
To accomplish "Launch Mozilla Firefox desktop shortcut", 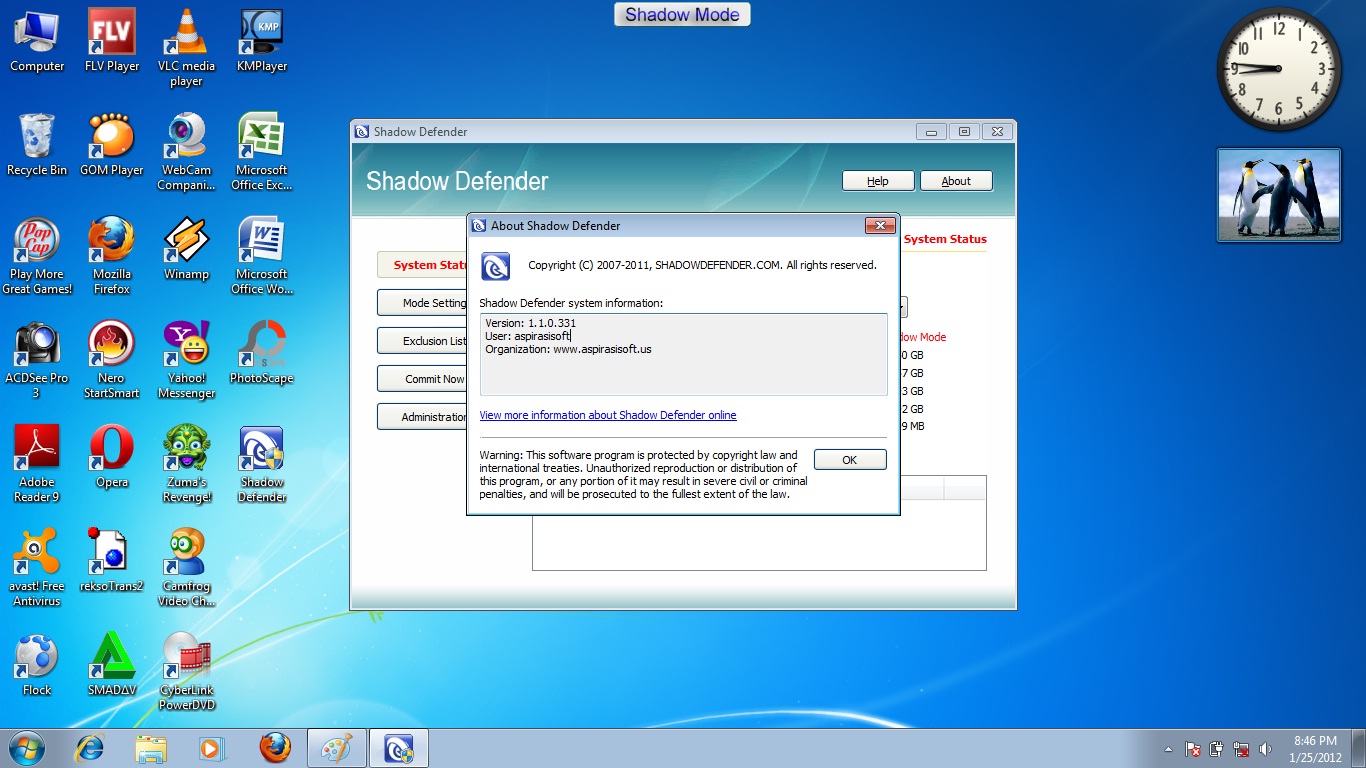I will (112, 256).
